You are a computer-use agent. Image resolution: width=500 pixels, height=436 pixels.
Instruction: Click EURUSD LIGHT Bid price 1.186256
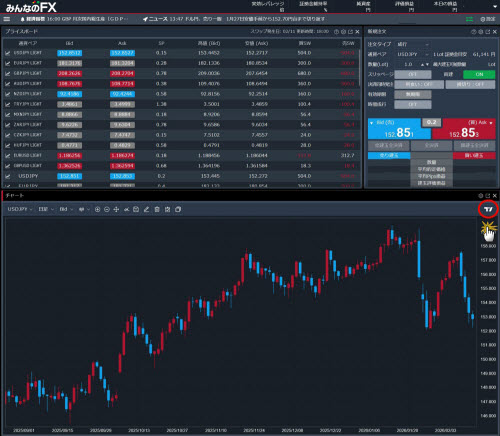tap(70, 156)
